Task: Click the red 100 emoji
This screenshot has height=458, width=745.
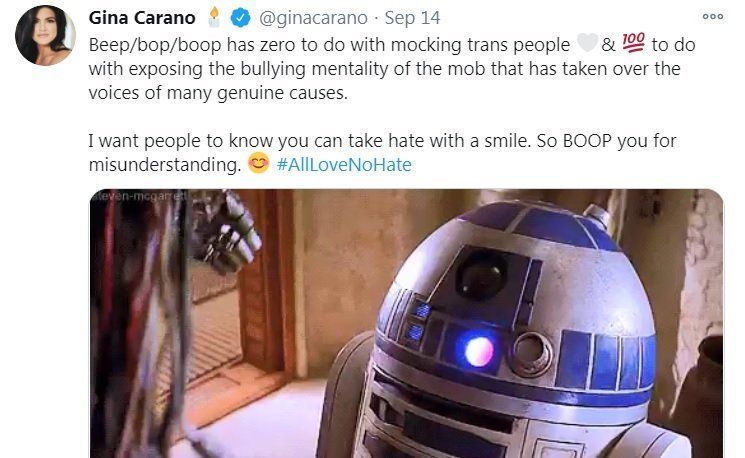Action: pos(633,42)
